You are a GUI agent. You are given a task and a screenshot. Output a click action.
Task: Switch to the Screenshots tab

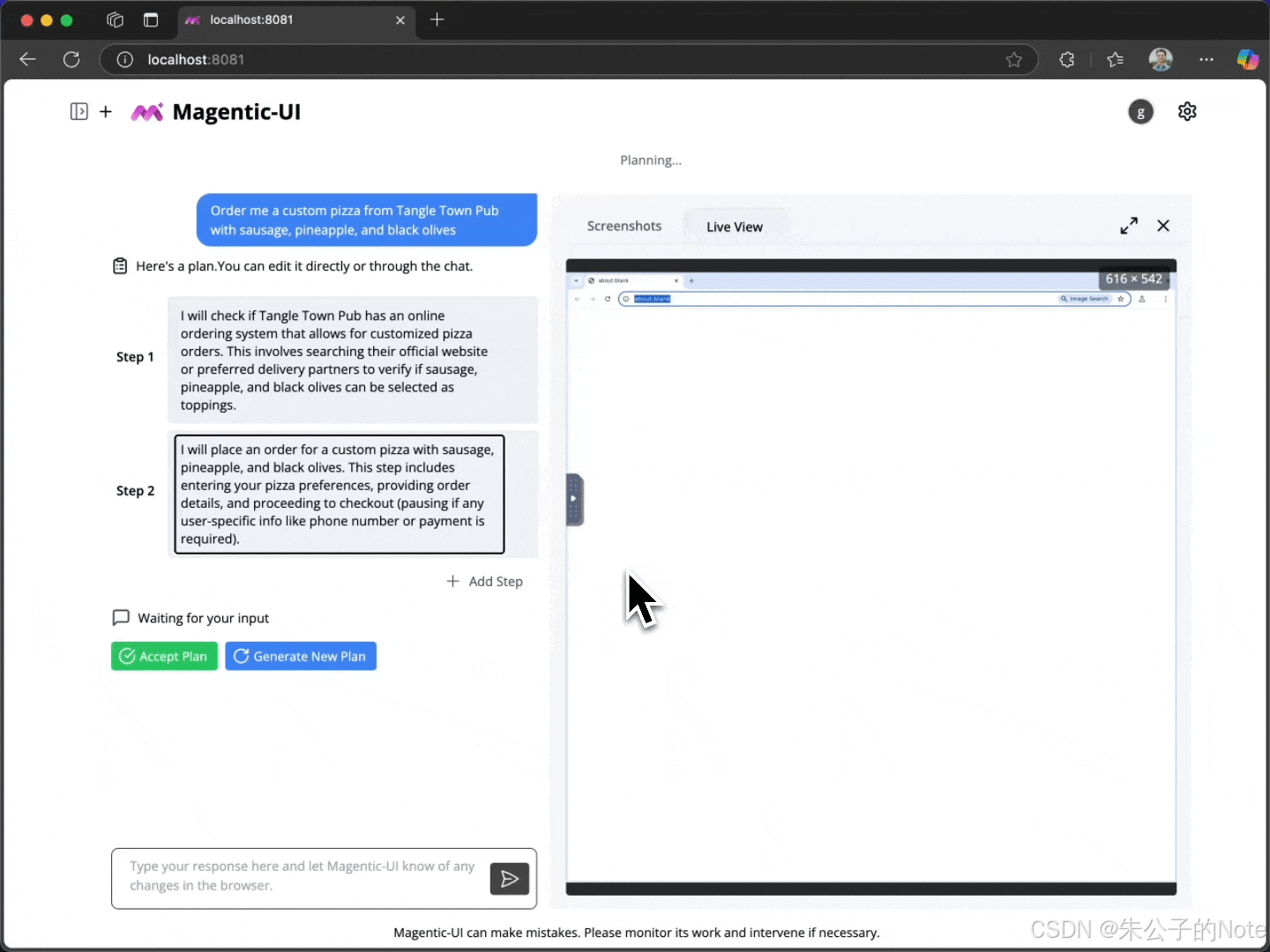click(624, 226)
